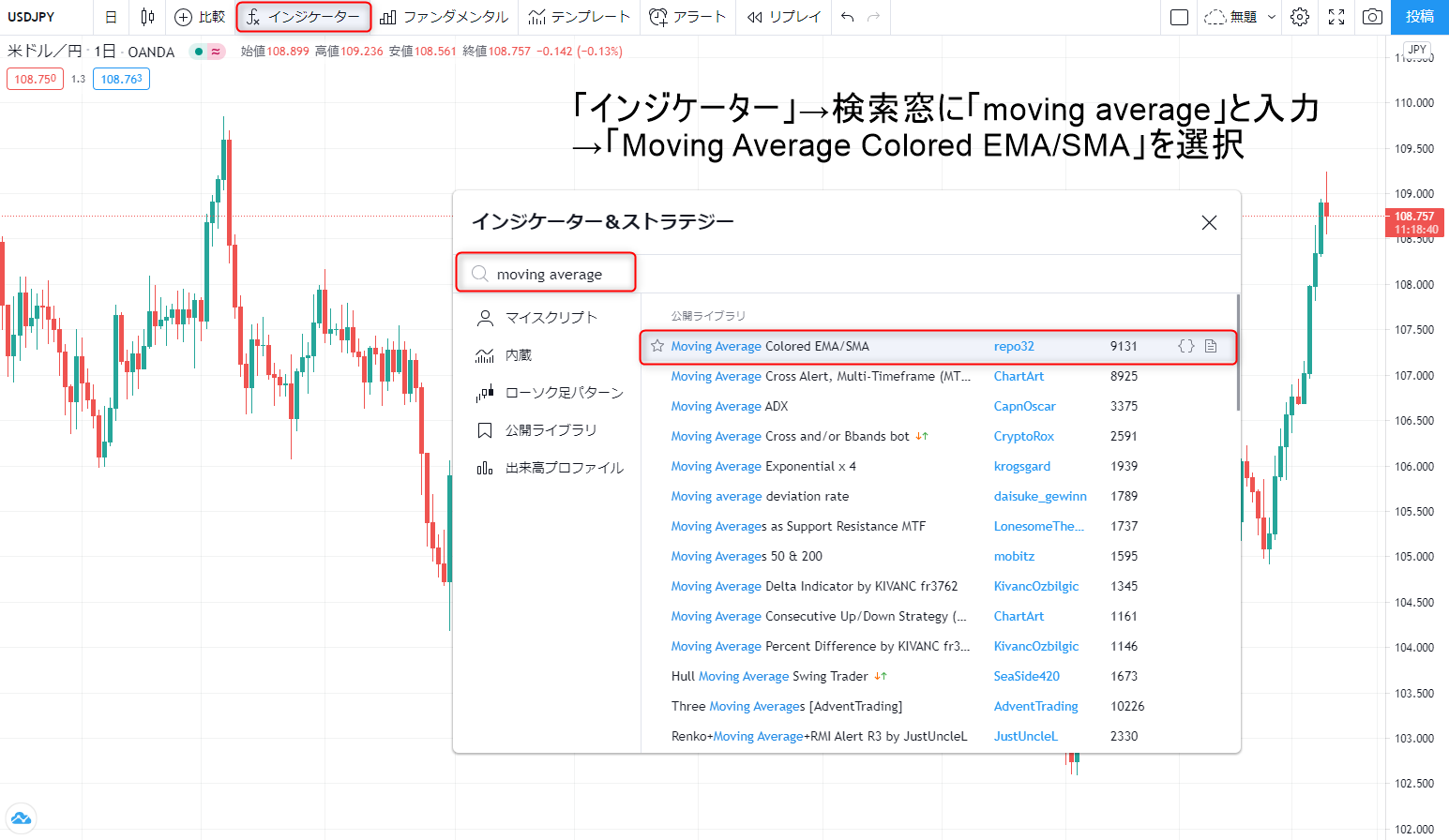Add Moving Averages 50 & 200
This screenshot has height=840, width=1449.
747,556
